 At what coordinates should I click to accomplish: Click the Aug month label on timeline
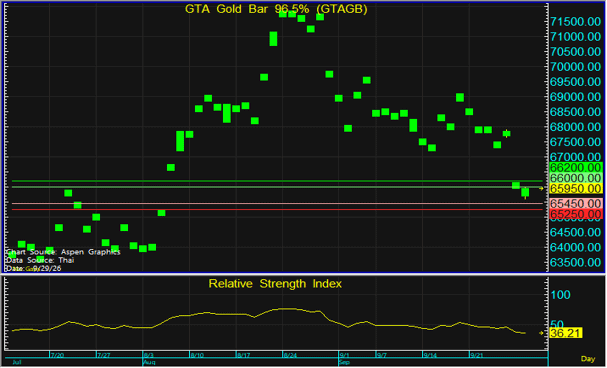tap(149, 363)
